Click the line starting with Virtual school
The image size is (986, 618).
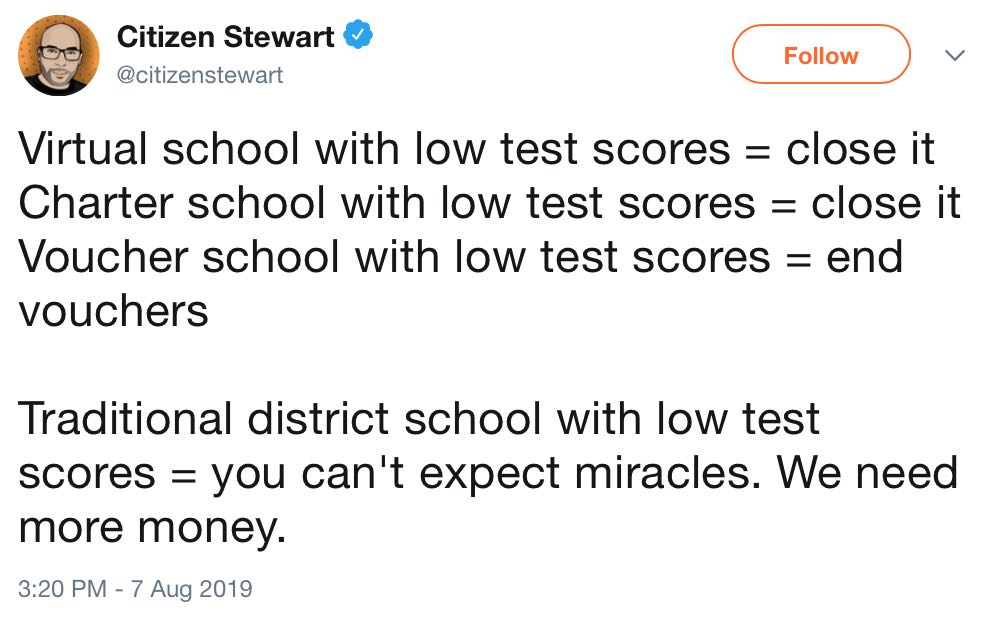click(477, 149)
